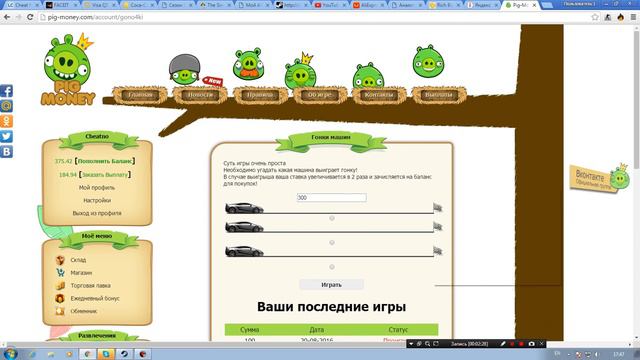Click the Склад warehouse icon
Screen dimensions: 640x360
pos(60,260)
